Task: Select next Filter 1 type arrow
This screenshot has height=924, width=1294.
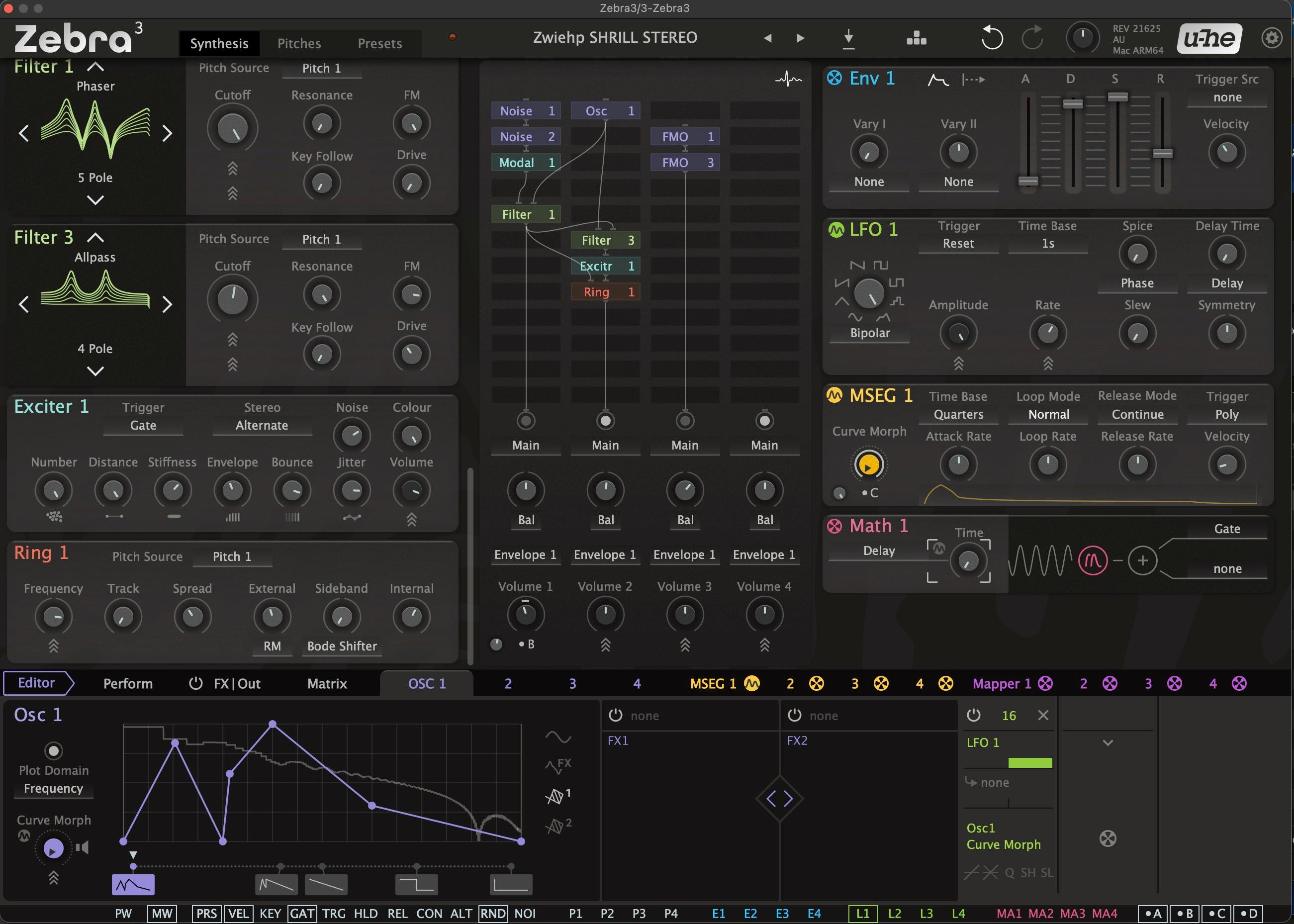Action: click(167, 133)
